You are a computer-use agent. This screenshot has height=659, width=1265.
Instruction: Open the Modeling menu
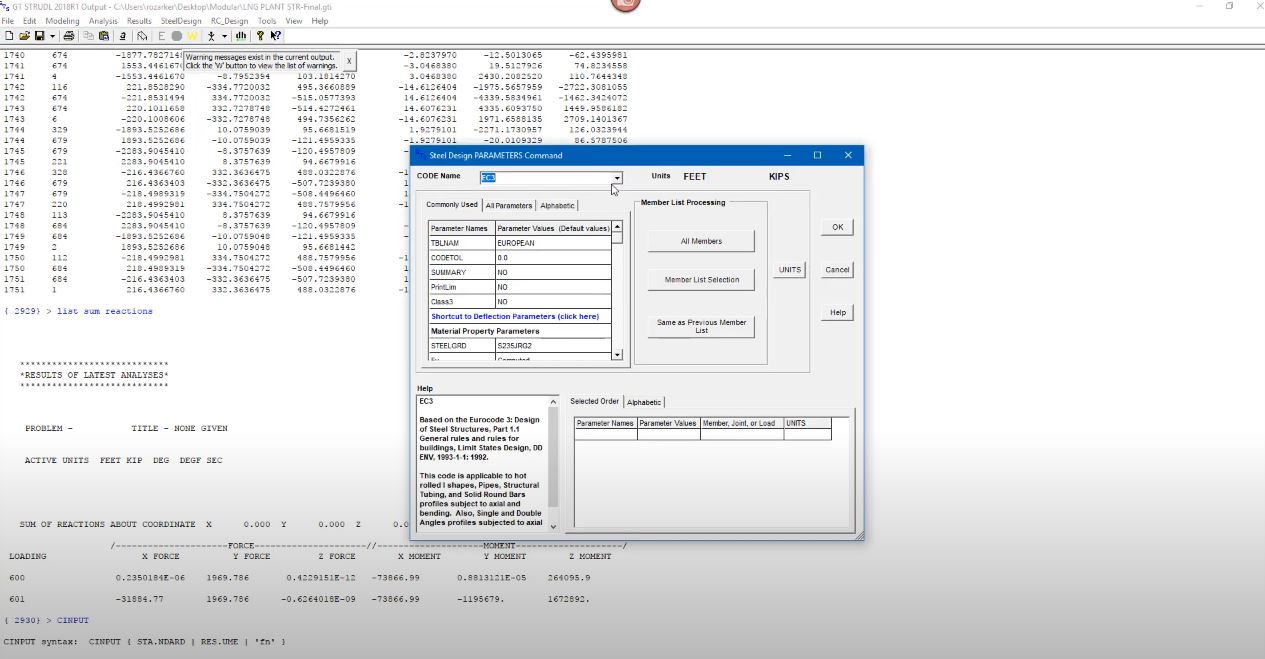tap(62, 20)
